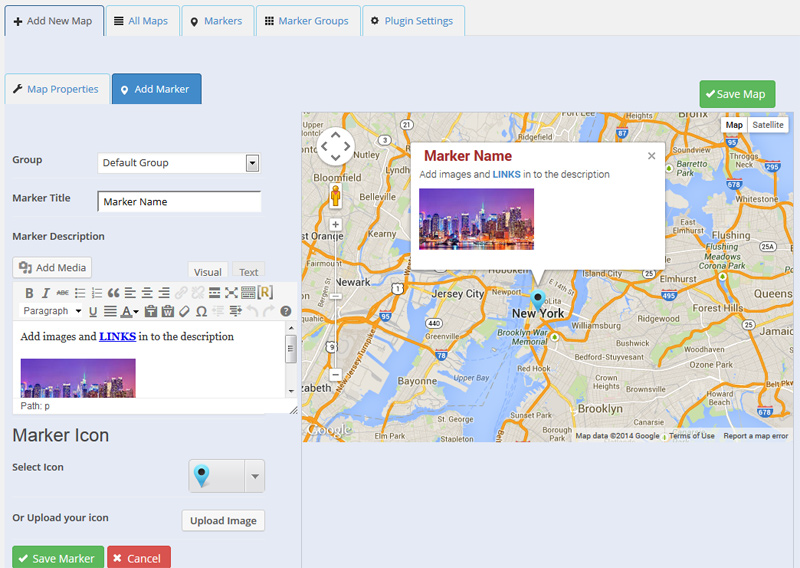Align text right in the editor
The width and height of the screenshot is (800, 568).
tap(164, 293)
